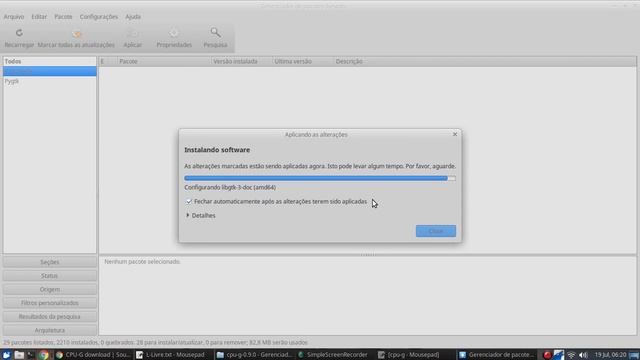Screen dimensions: 640x360
Task: Click status bar package count text
Action: [156, 342]
